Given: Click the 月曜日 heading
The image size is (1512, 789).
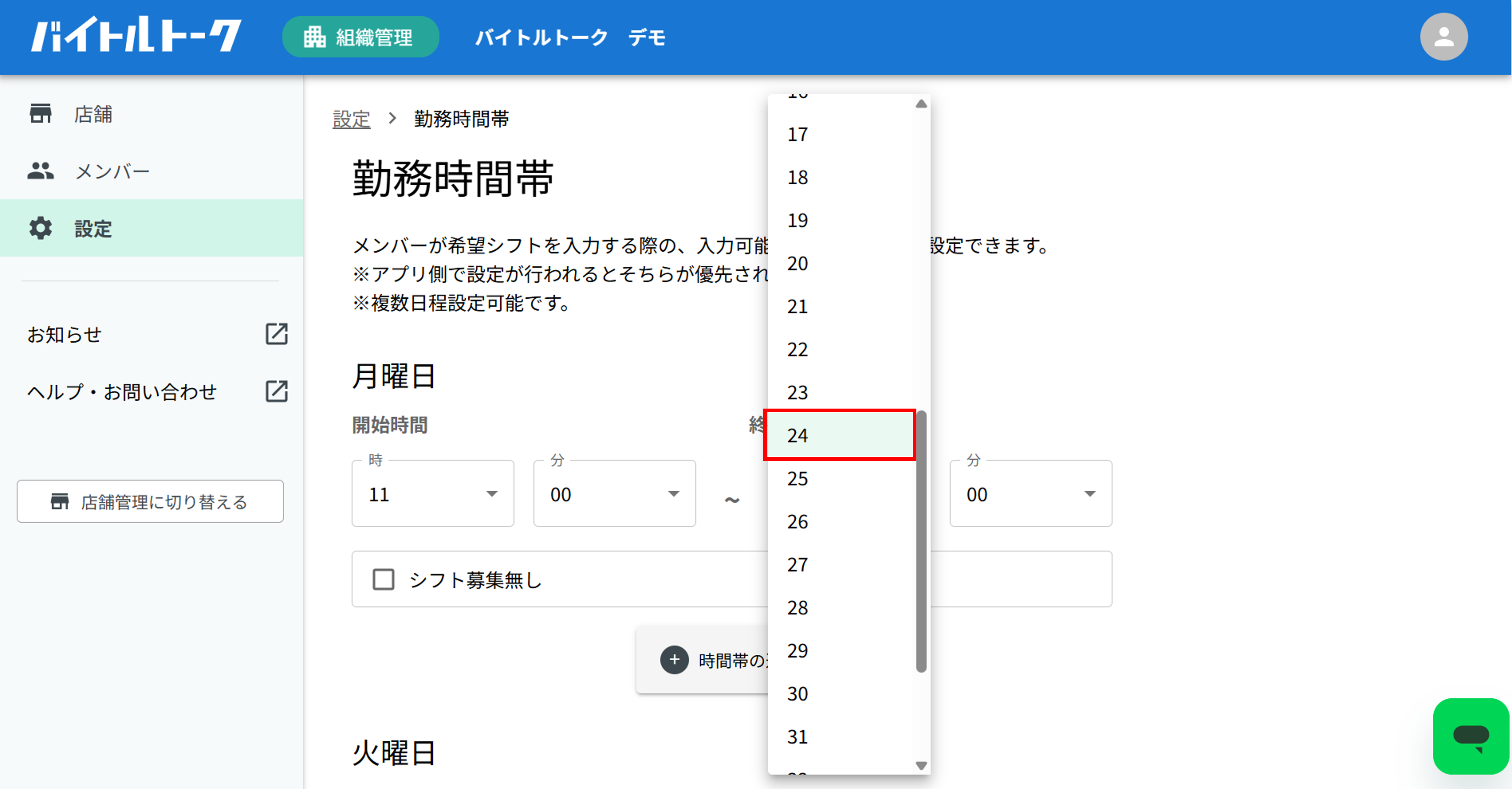Looking at the screenshot, I should coord(394,376).
